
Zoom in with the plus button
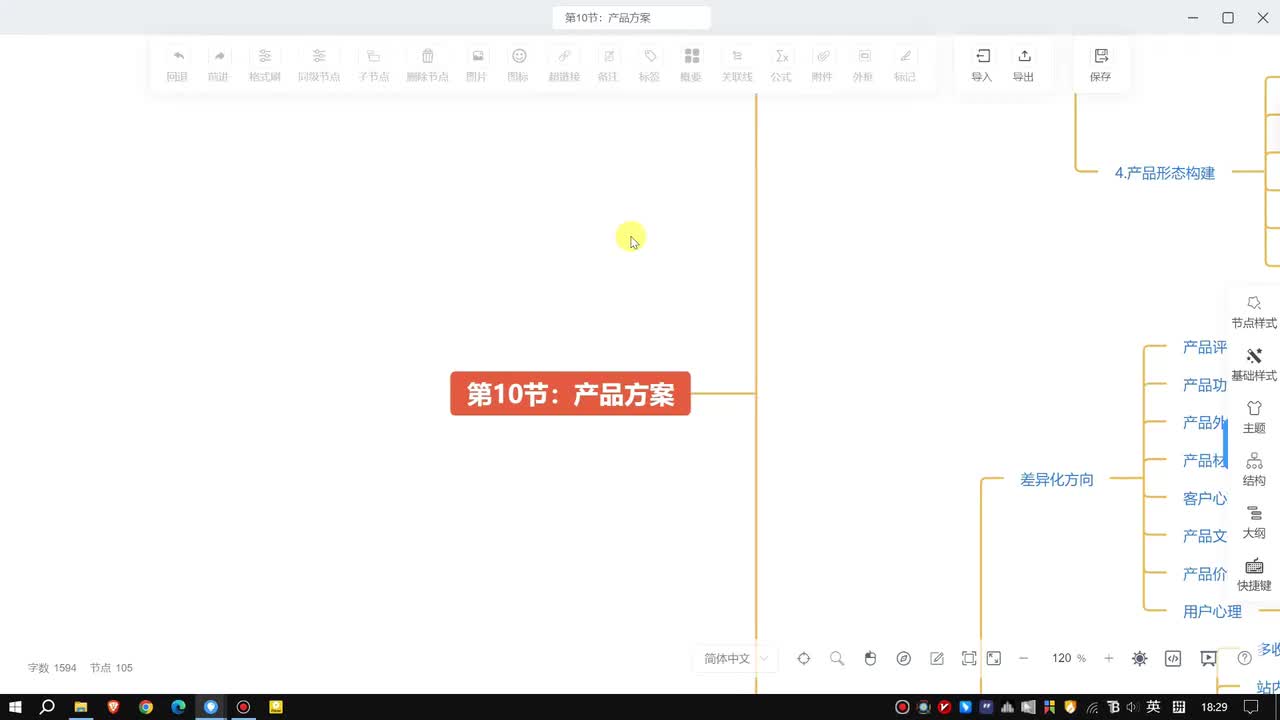pos(1108,658)
